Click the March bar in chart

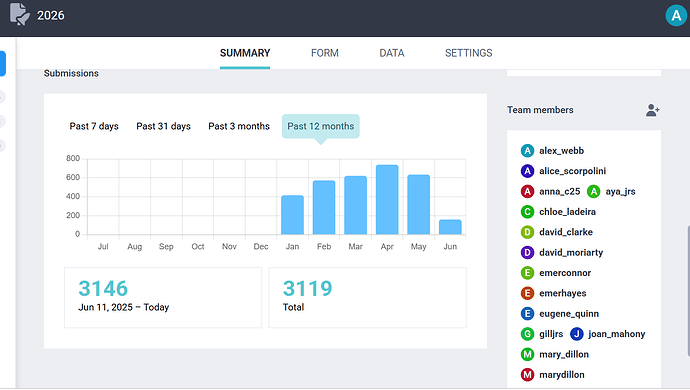pyautogui.click(x=356, y=205)
